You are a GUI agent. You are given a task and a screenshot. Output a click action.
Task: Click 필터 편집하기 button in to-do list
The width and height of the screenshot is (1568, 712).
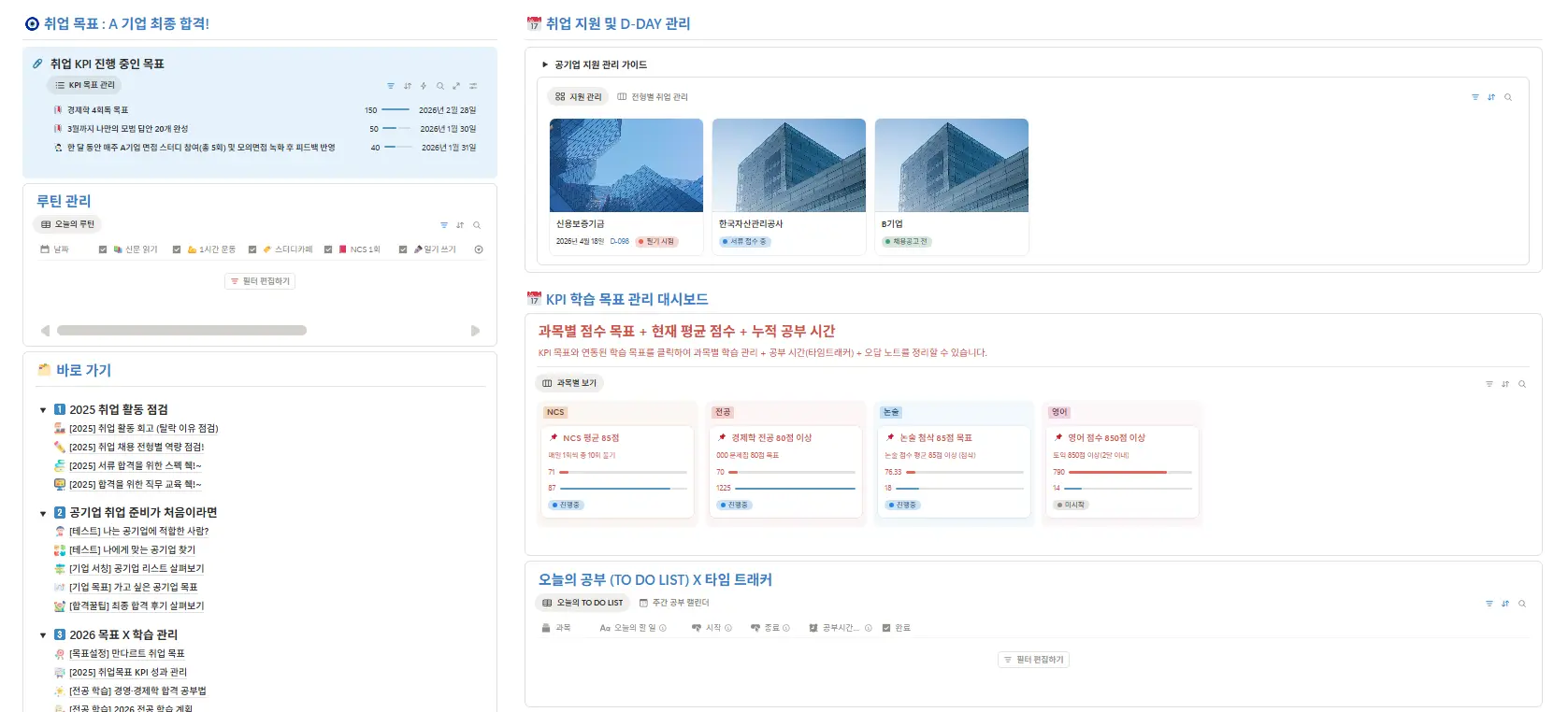pos(1033,660)
